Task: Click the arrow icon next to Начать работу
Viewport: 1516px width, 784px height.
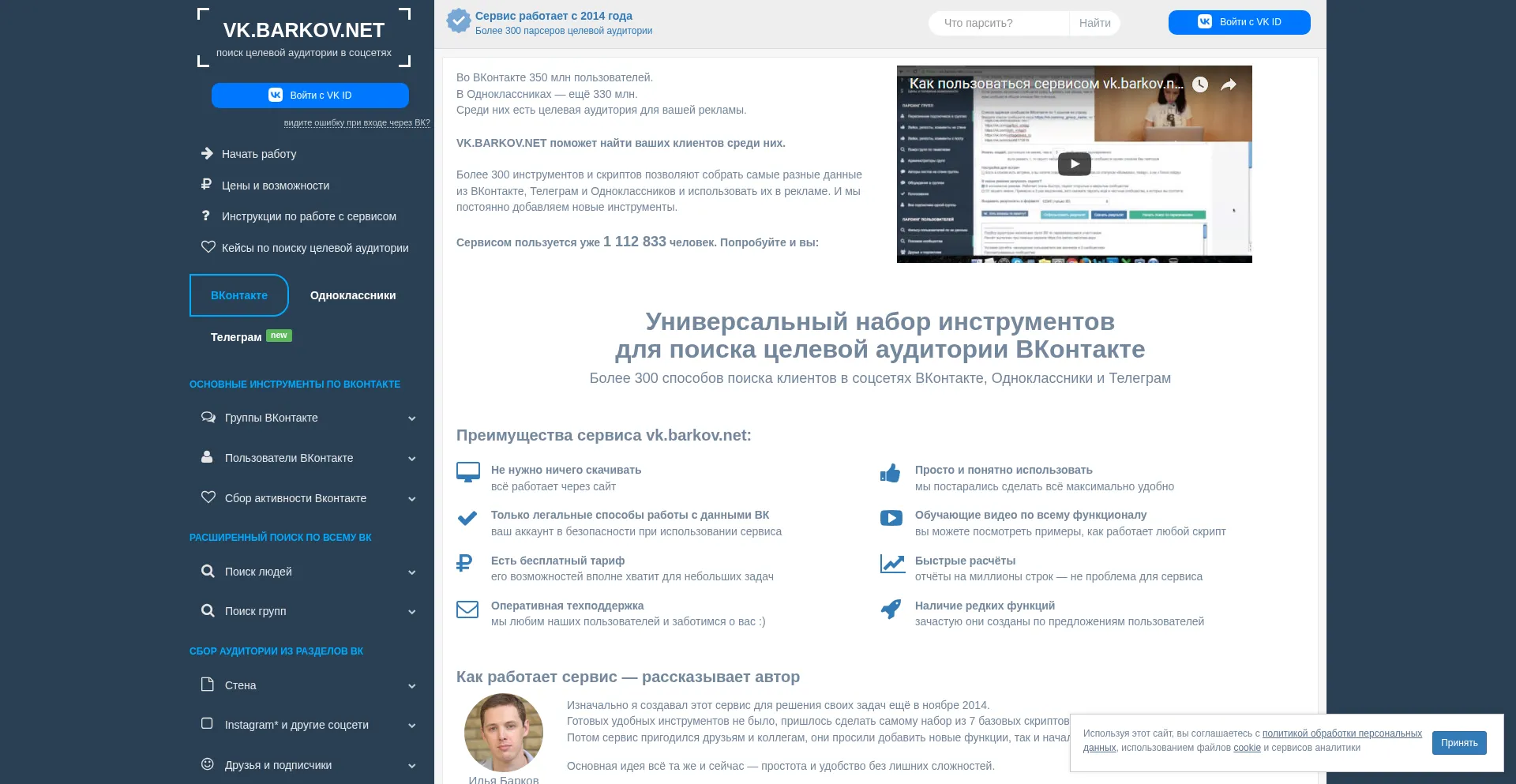Action: (207, 153)
